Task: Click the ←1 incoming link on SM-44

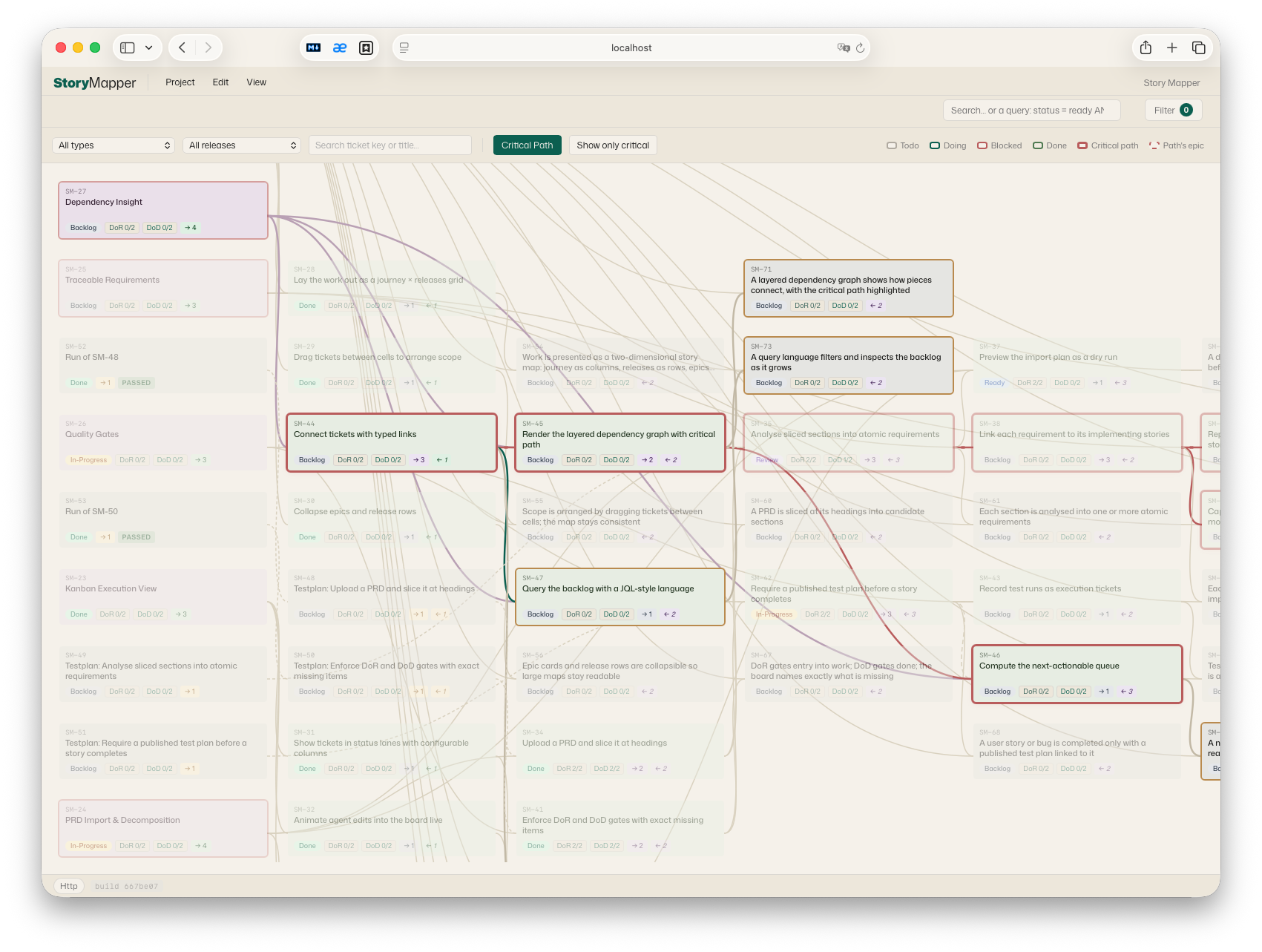Action: click(x=442, y=460)
